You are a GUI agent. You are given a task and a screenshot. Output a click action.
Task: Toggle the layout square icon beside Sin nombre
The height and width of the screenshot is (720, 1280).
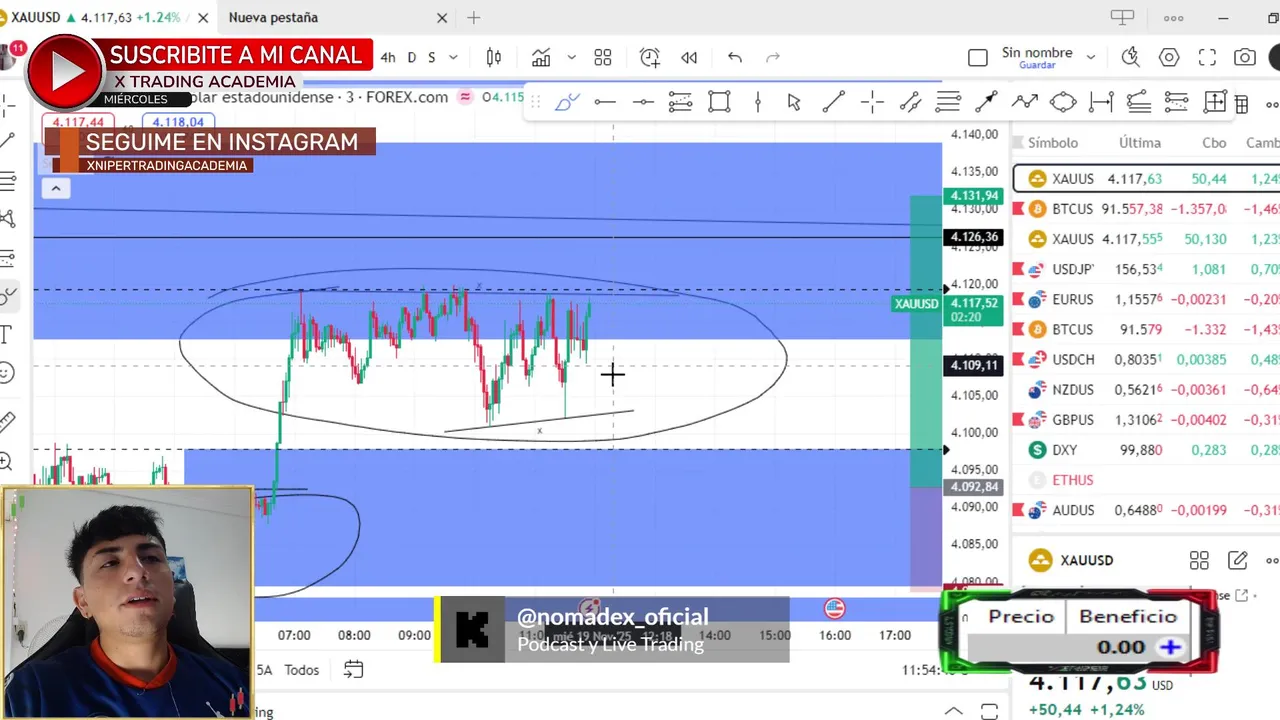978,58
